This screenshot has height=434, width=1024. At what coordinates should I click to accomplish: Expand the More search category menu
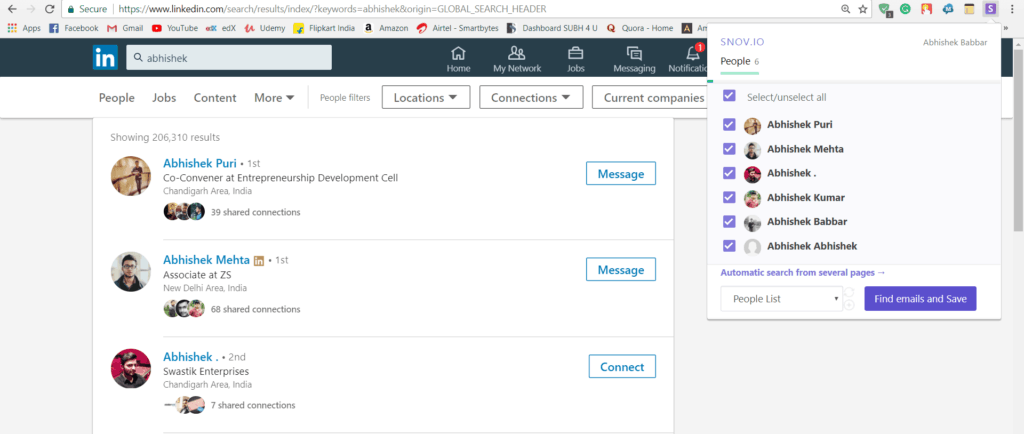[274, 97]
